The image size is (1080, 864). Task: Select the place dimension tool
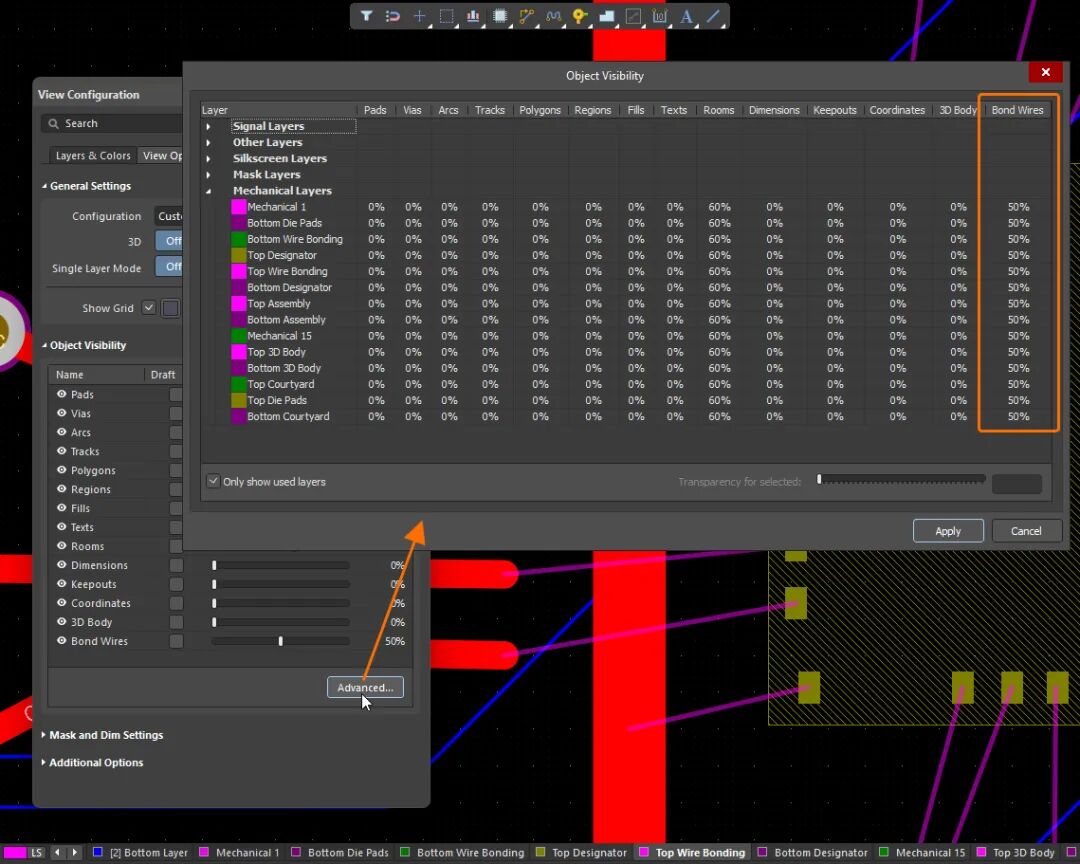tap(660, 16)
